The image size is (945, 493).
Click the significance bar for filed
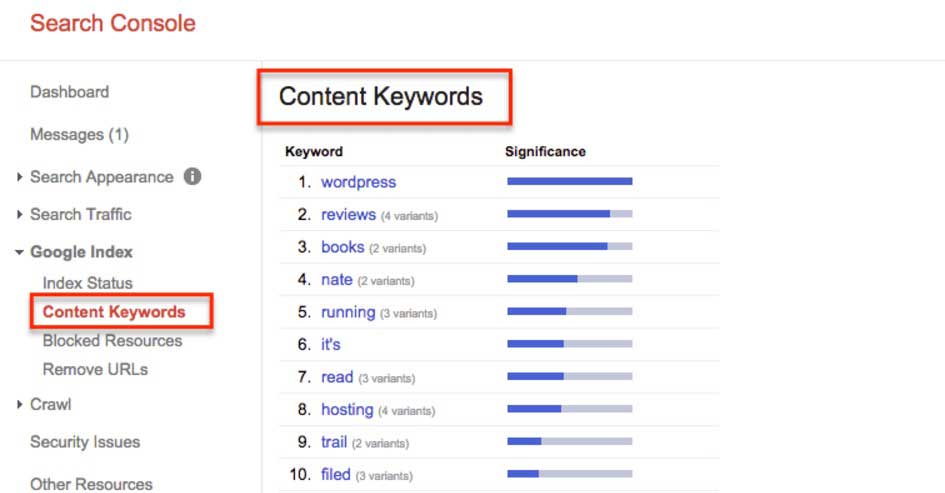tap(570, 474)
